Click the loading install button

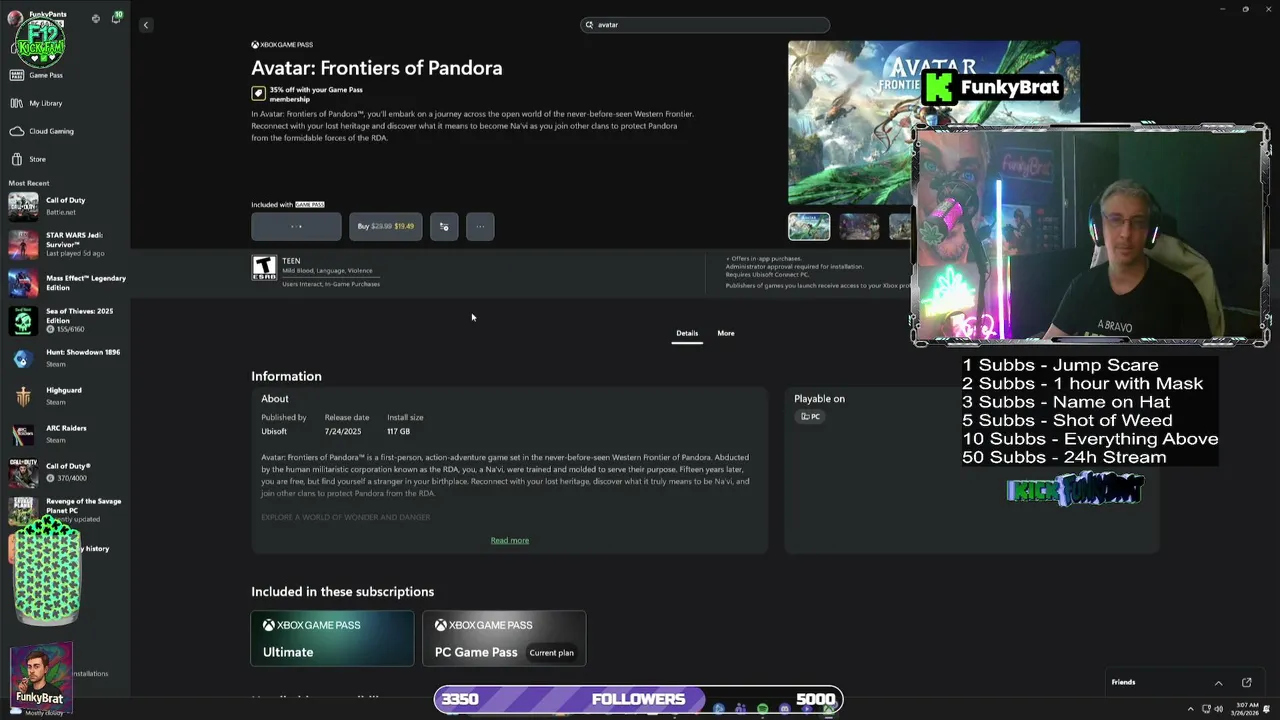click(296, 226)
